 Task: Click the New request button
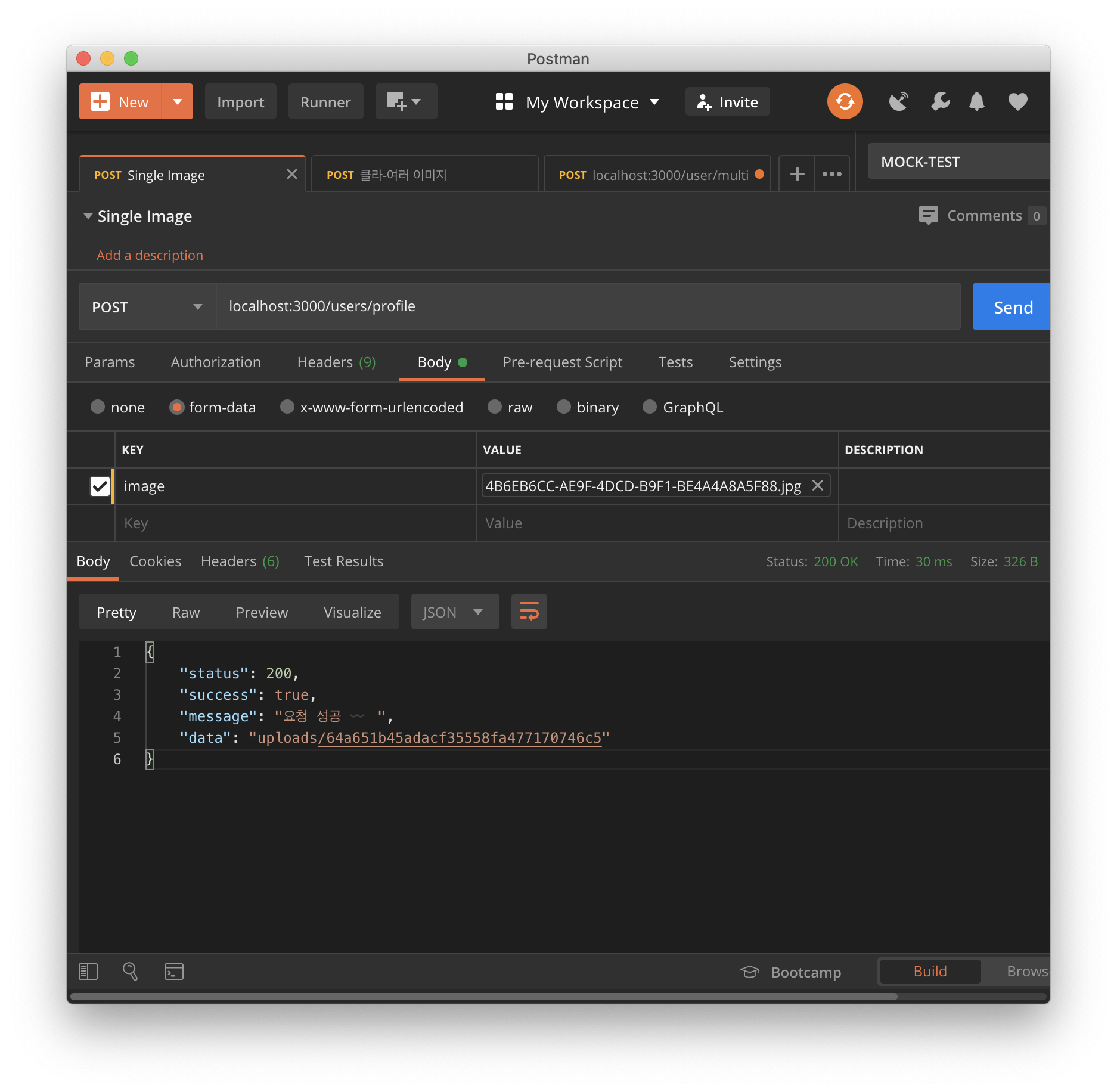pos(120,101)
